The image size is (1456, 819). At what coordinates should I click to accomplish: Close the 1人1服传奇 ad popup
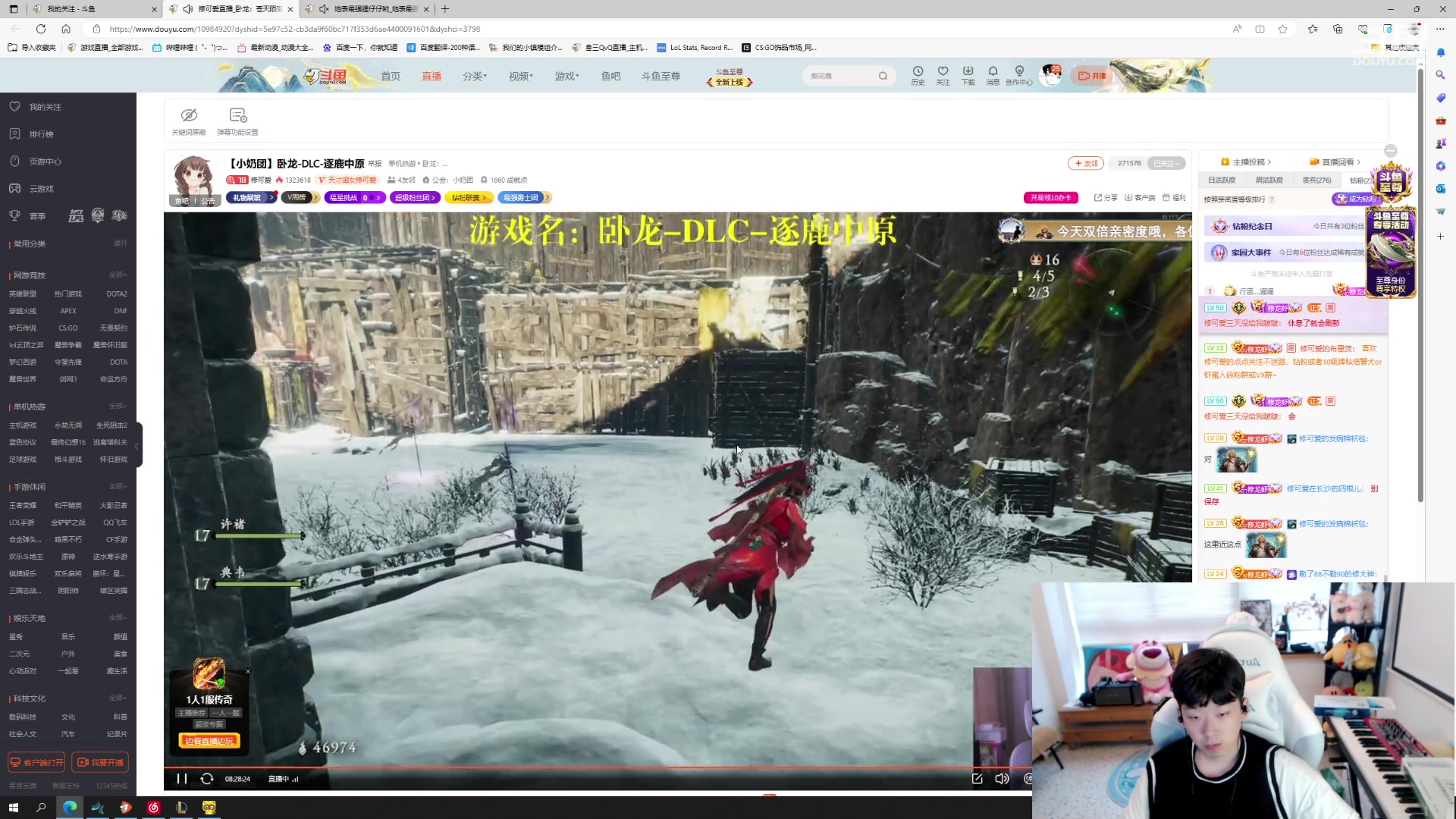(248, 671)
